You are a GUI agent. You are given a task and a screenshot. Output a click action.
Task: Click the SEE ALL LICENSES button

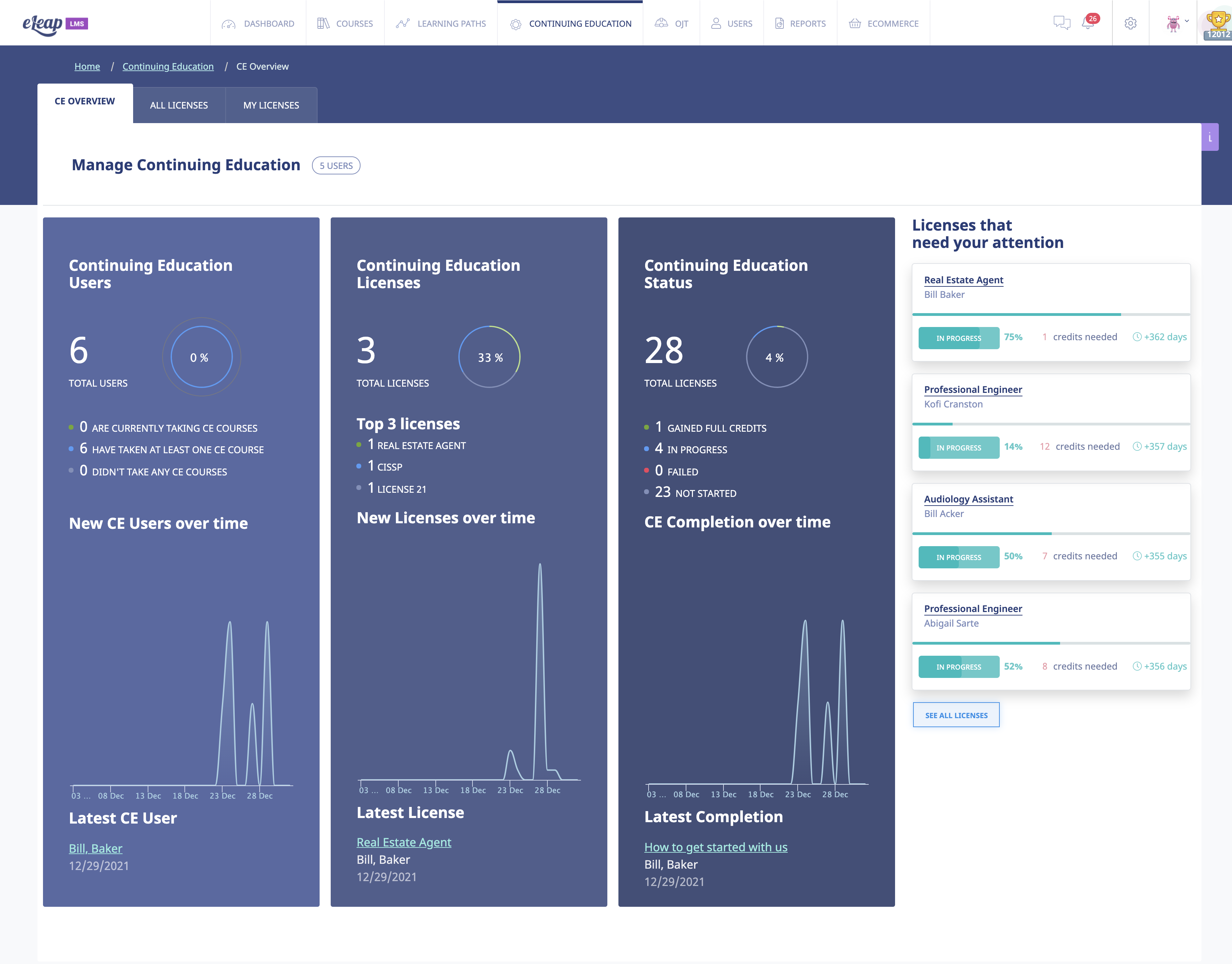point(956,715)
